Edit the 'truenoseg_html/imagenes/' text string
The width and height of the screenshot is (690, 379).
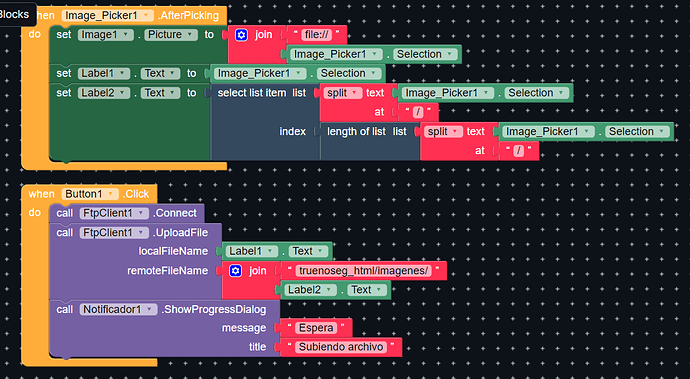pyautogui.click(x=363, y=271)
